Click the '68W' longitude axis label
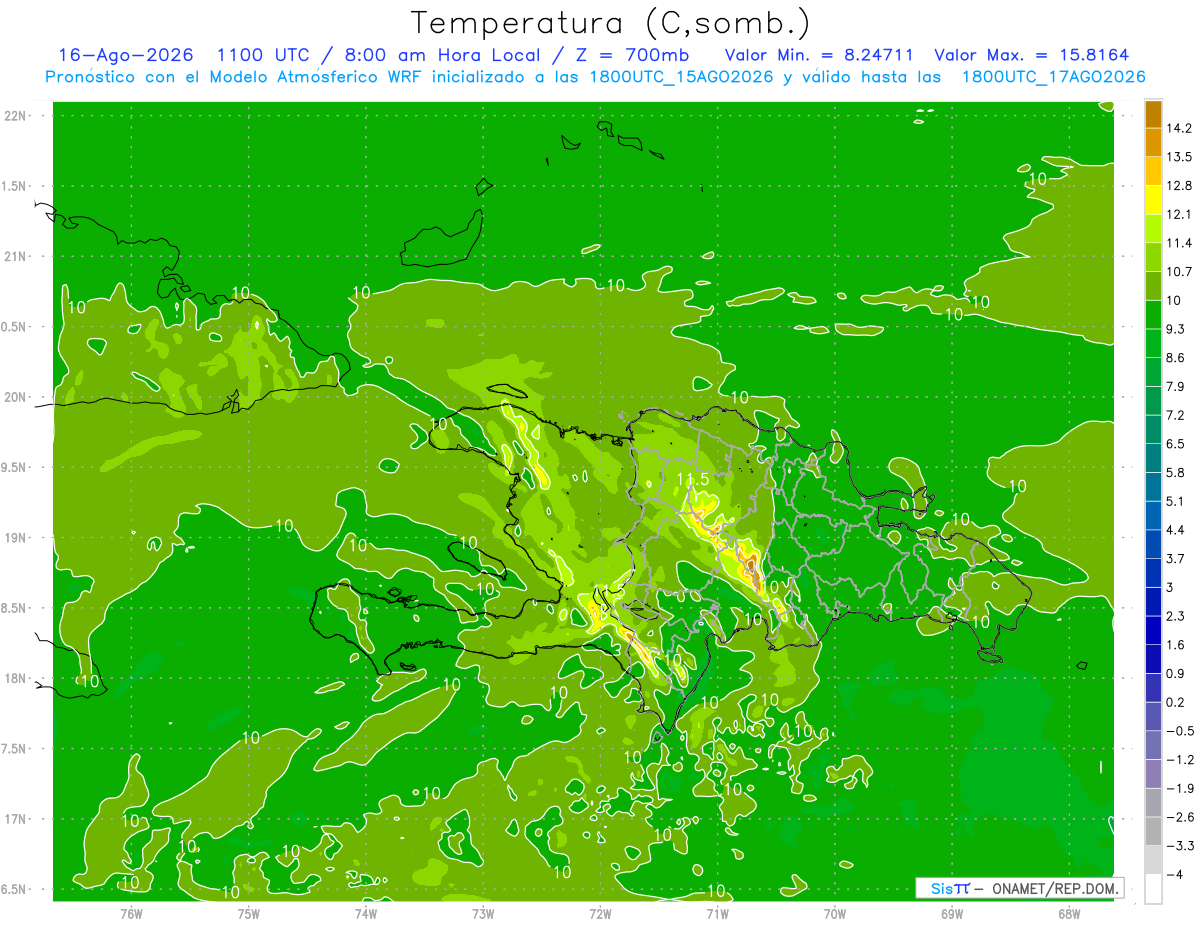 1068,913
